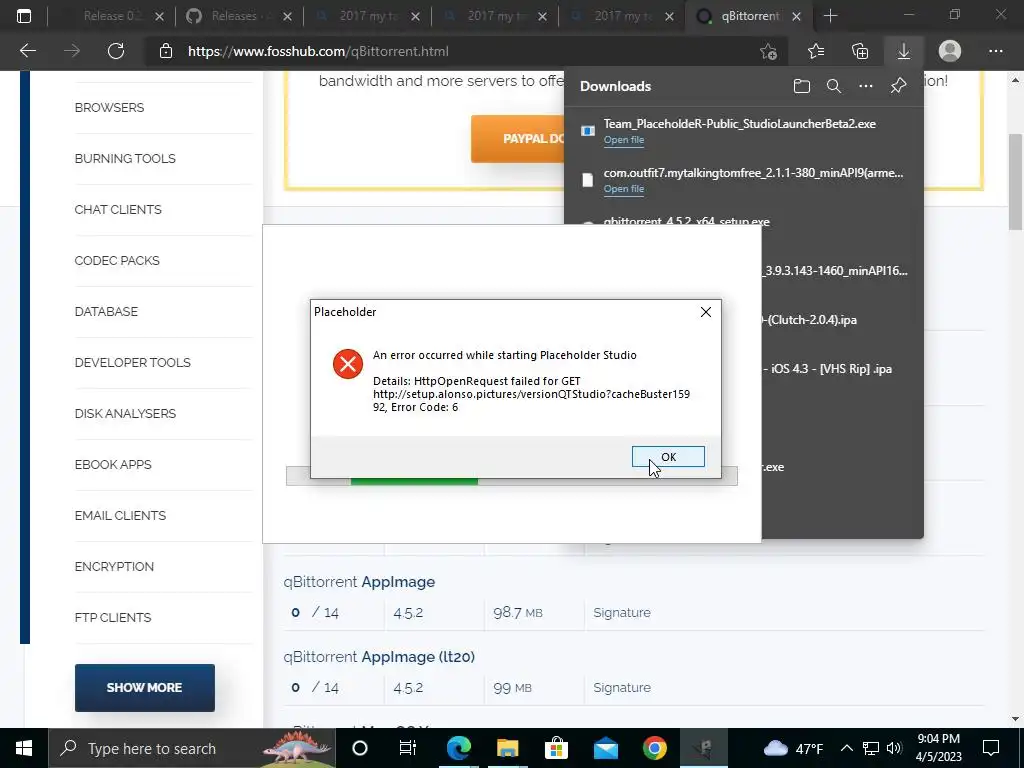Open file for com.outfit7.mytalkingtomfree download
The image size is (1024, 768).
624,189
